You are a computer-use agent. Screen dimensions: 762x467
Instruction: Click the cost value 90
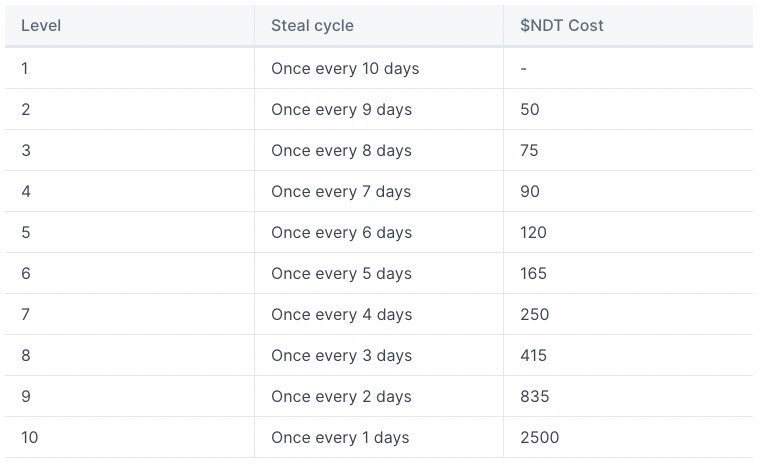530,191
